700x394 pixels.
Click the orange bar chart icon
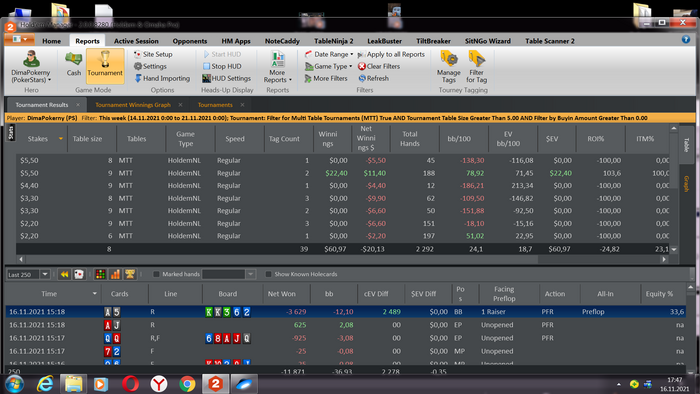pyautogui.click(x=115, y=274)
